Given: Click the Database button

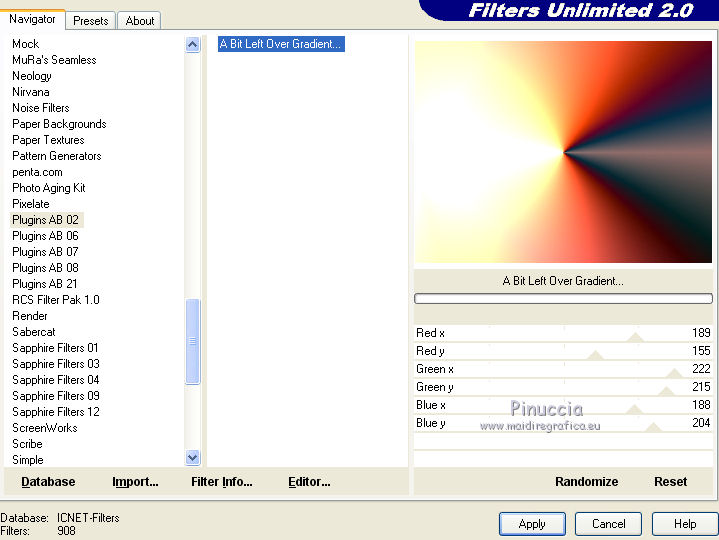Looking at the screenshot, I should coord(48,482).
